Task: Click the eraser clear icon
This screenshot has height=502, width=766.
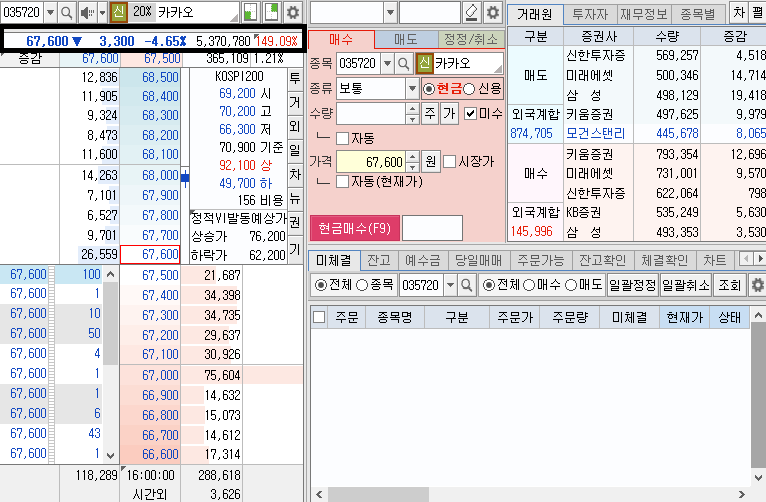Action: point(471,12)
